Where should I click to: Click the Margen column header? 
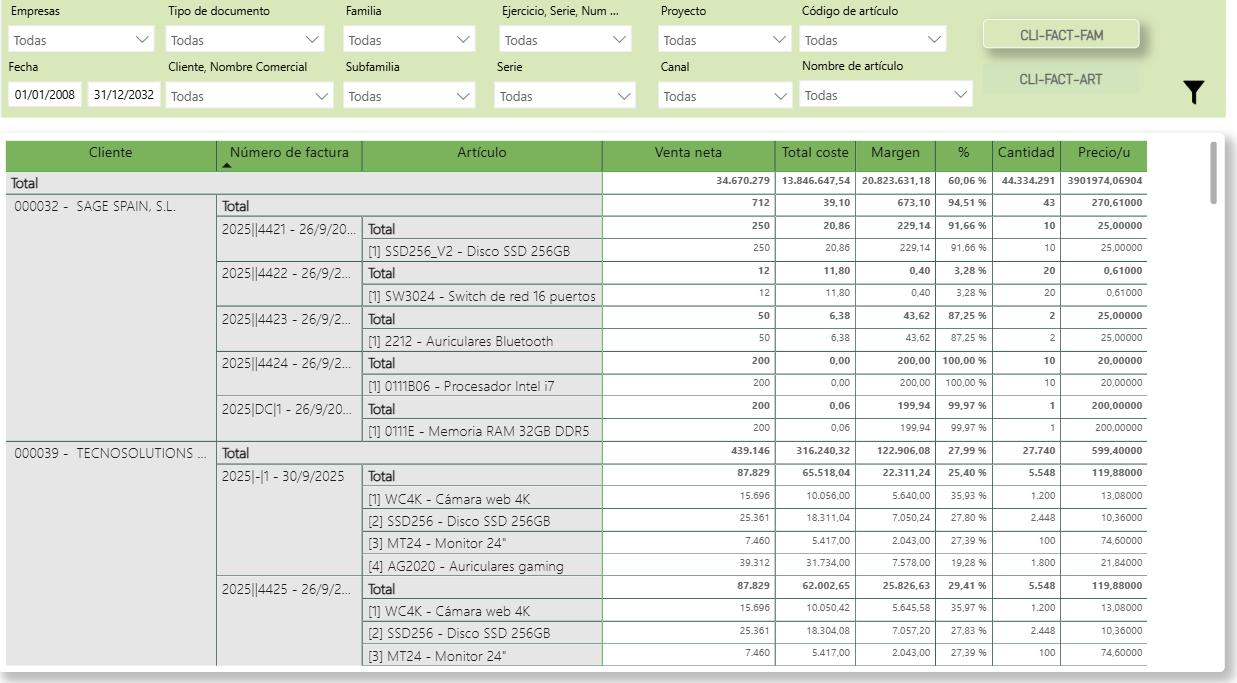pyautogui.click(x=895, y=153)
